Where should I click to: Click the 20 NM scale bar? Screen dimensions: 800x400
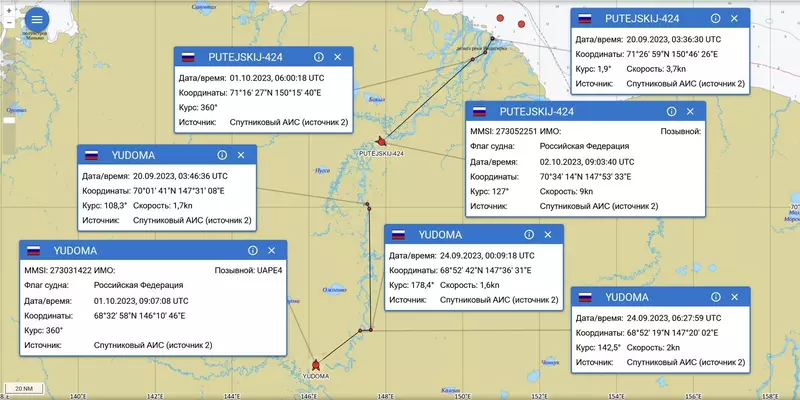click(22, 389)
